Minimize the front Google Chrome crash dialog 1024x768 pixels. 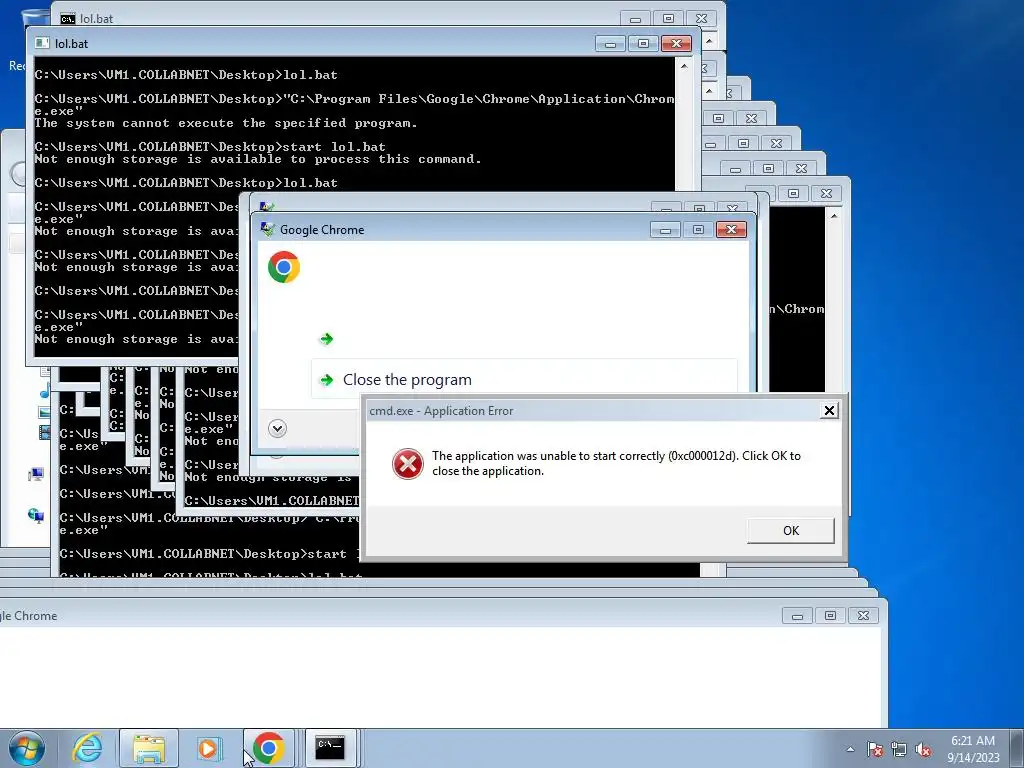665,229
